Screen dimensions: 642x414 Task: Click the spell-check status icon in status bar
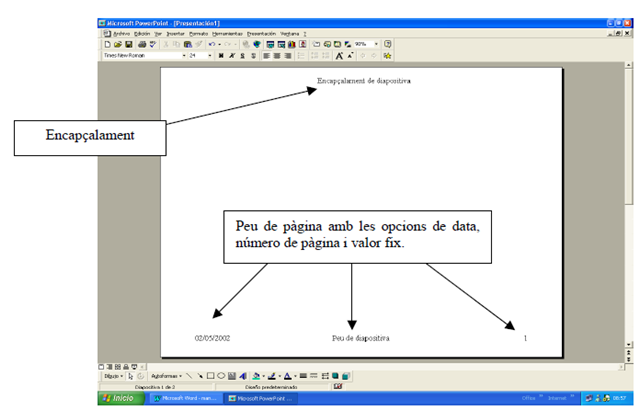click(x=338, y=386)
